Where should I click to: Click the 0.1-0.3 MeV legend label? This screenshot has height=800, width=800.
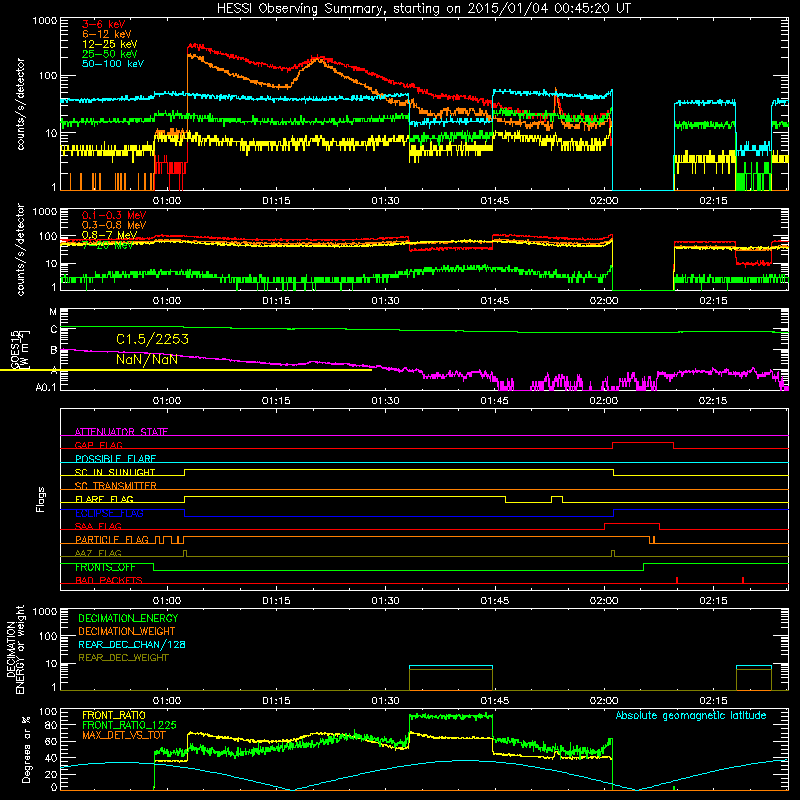click(x=114, y=215)
